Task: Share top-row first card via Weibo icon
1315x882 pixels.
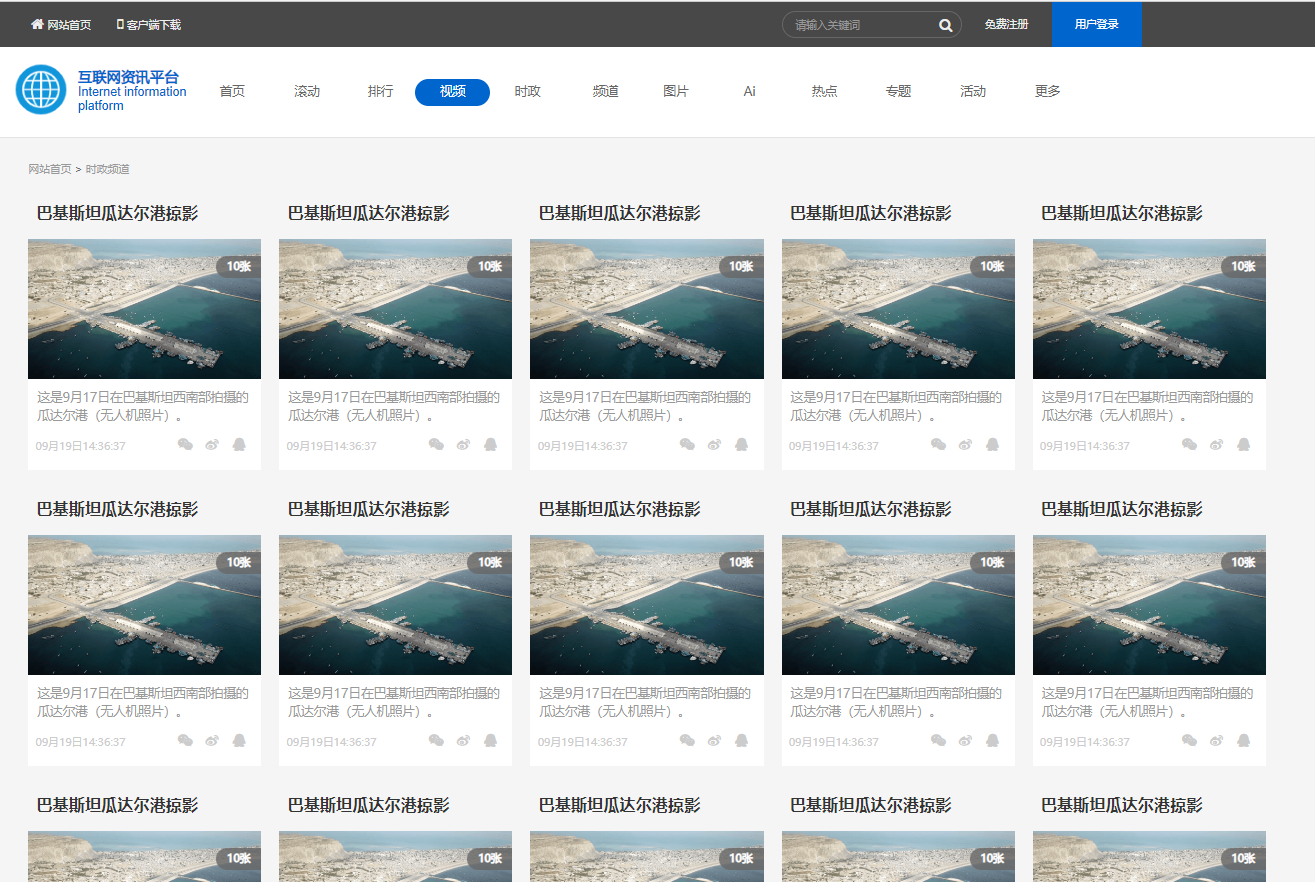Action: (212, 445)
